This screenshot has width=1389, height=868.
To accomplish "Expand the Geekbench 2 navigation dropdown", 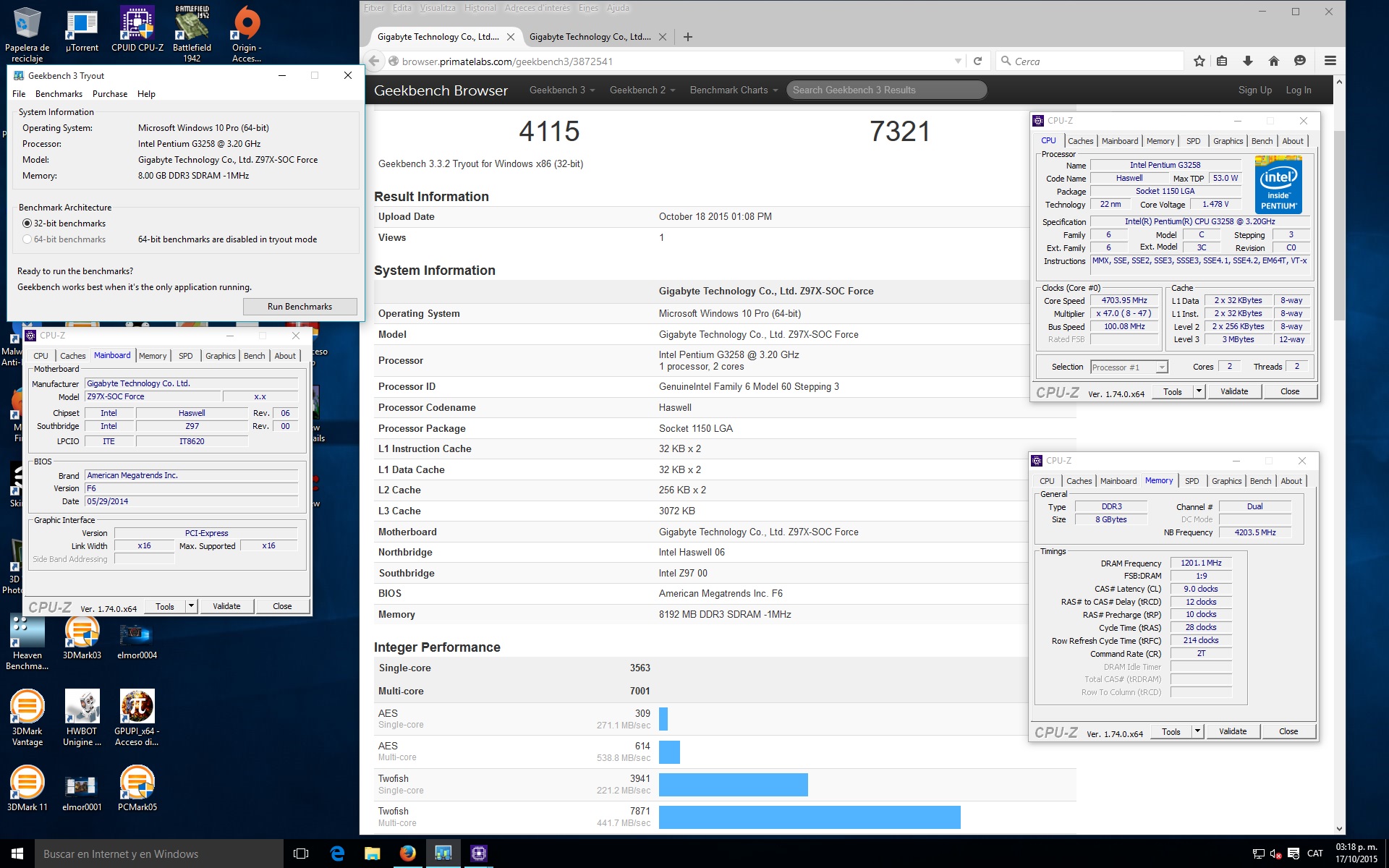I will point(642,90).
